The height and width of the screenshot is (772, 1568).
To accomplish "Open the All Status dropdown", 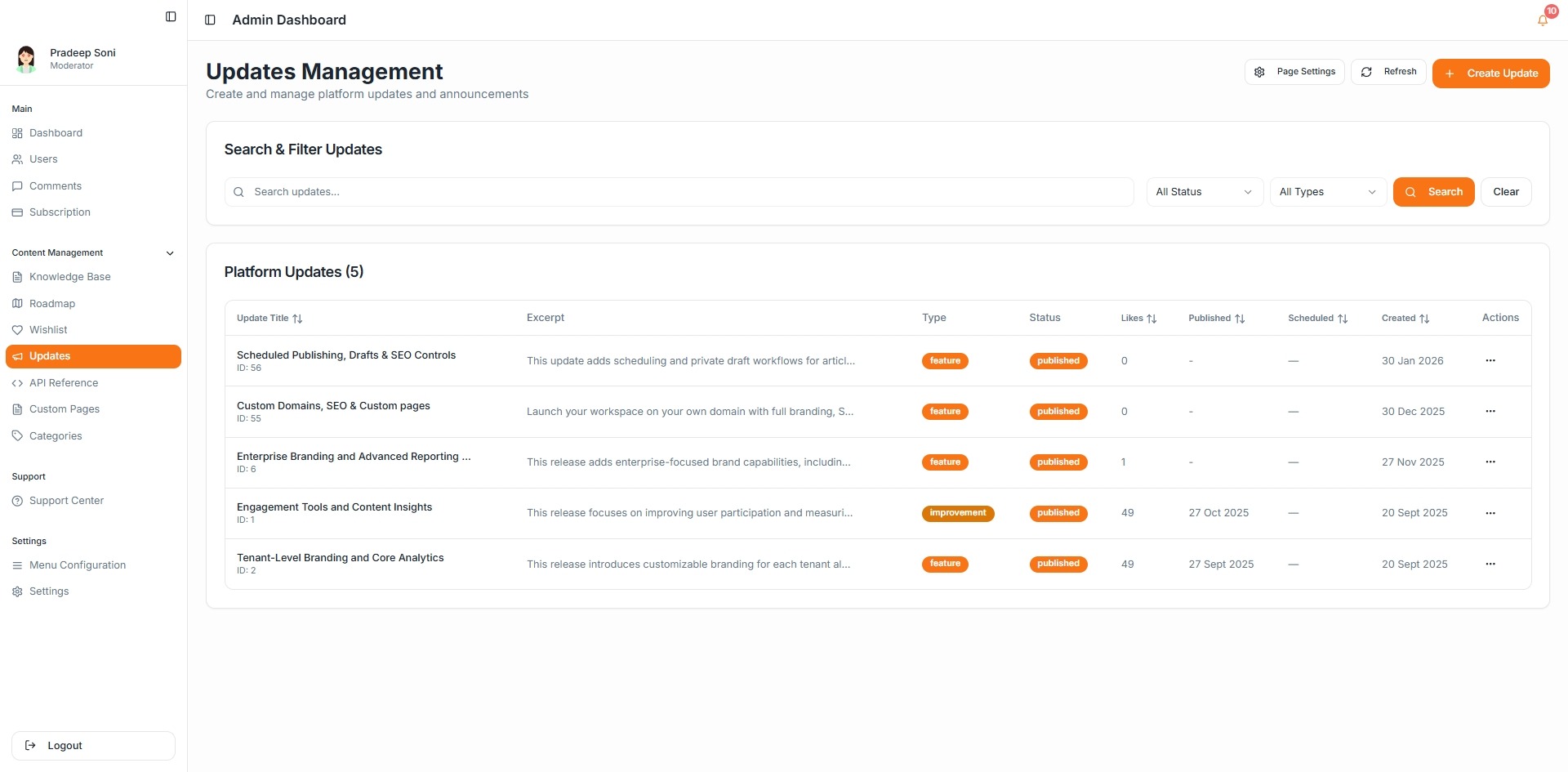I will (x=1204, y=192).
